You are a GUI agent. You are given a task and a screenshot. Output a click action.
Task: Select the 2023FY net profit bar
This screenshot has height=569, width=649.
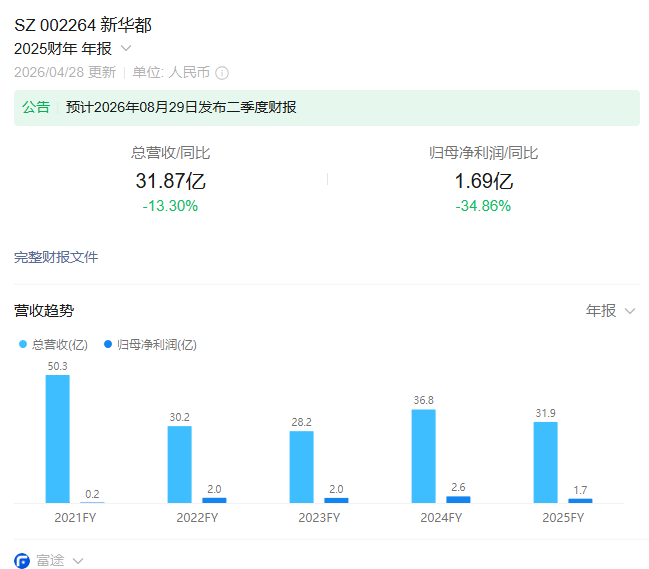(336, 500)
